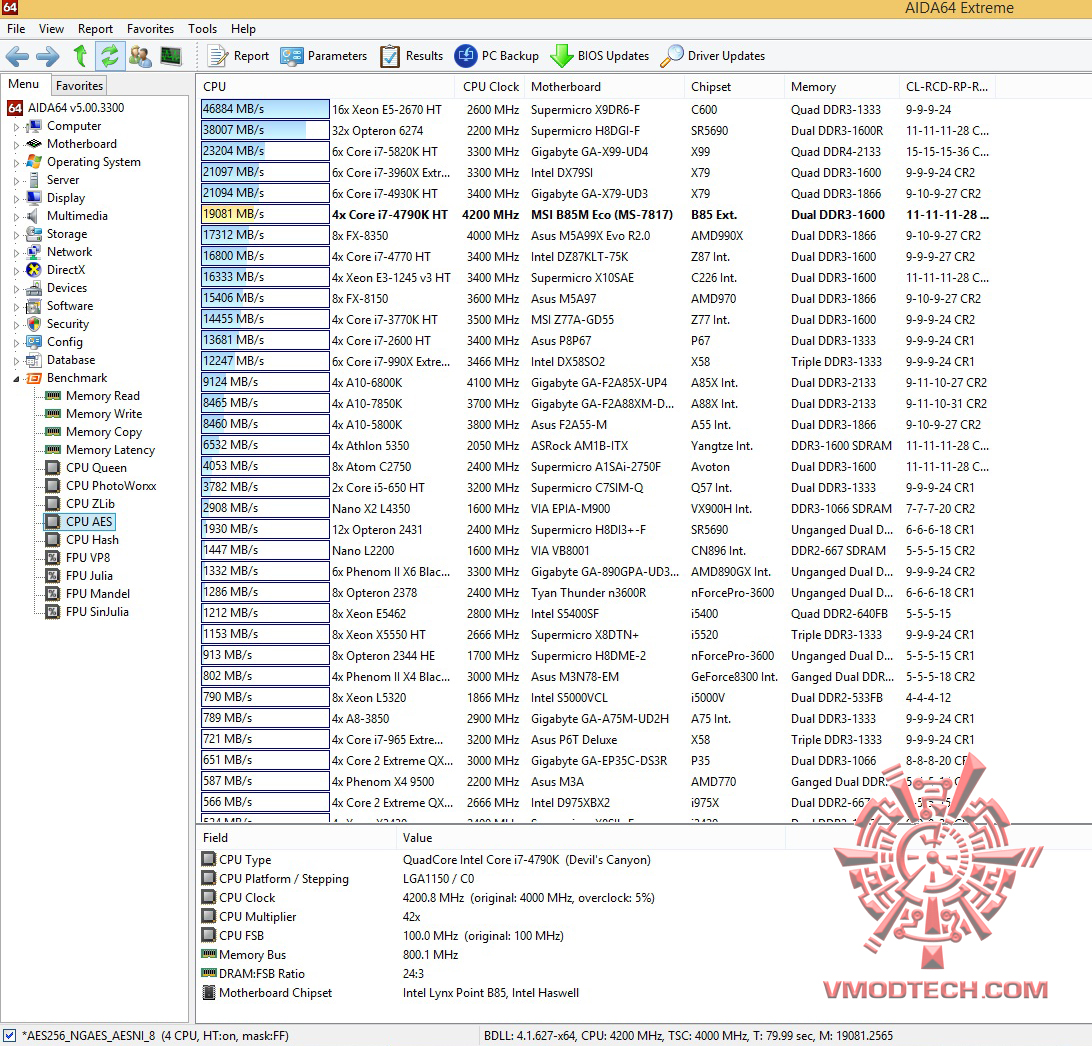Sort by the Chipset column header
This screenshot has height=1046, width=1092.
coord(735,86)
